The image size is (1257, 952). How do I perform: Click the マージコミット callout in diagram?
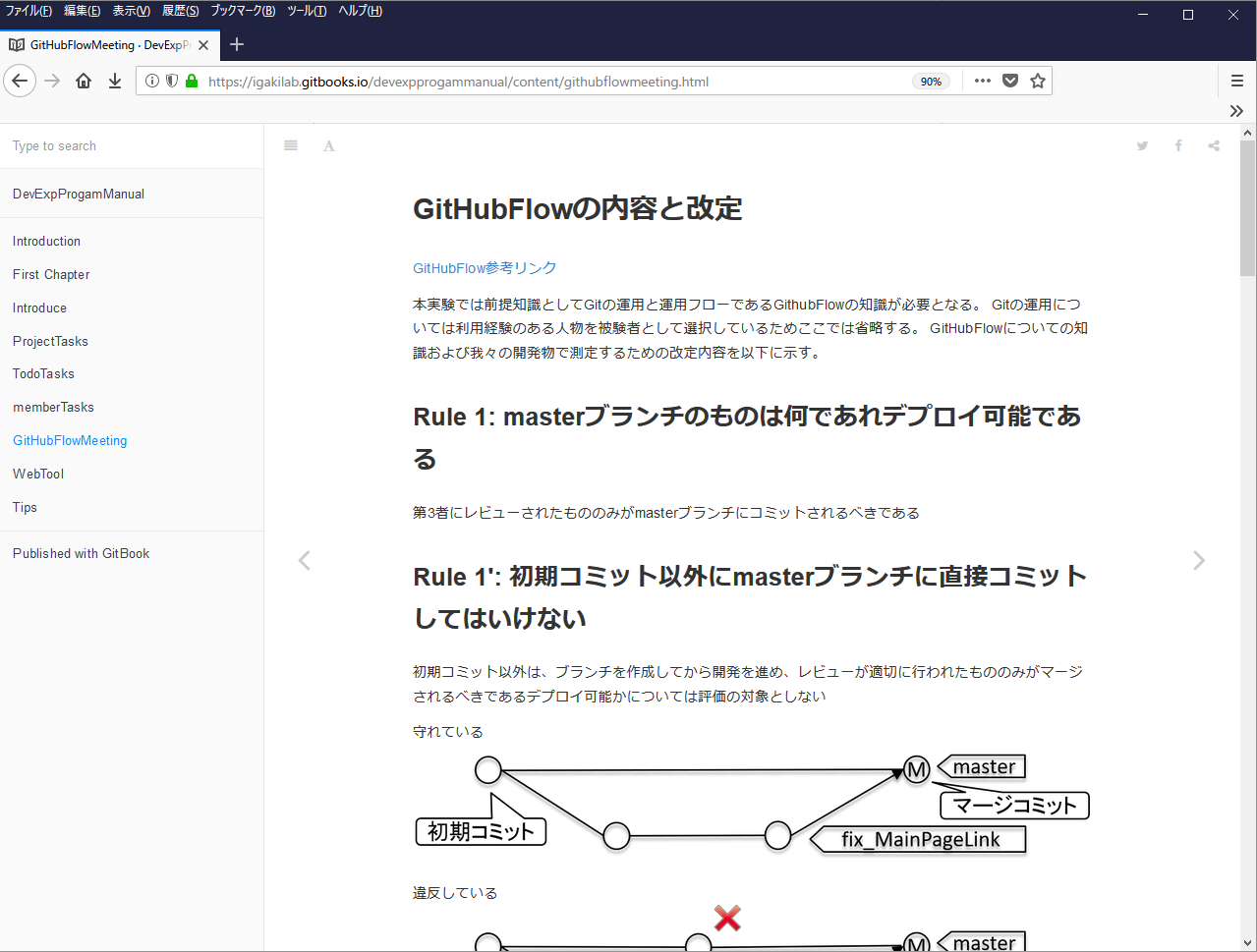tap(1014, 806)
